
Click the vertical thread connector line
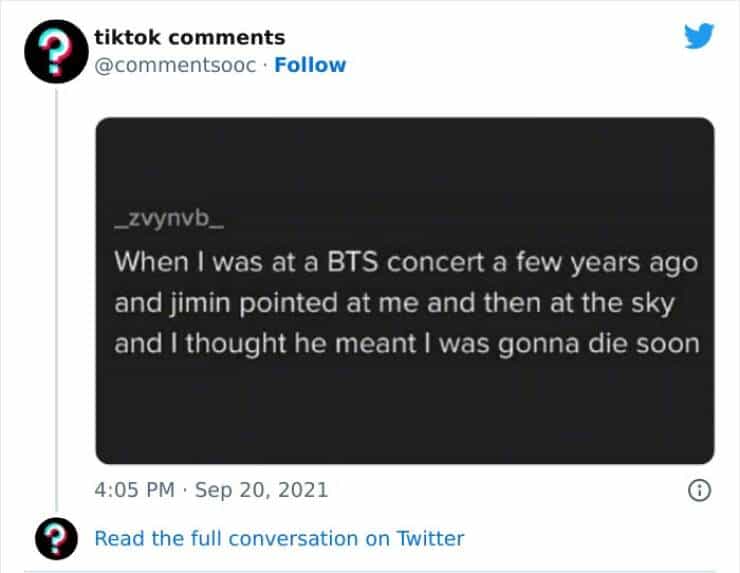(57, 300)
